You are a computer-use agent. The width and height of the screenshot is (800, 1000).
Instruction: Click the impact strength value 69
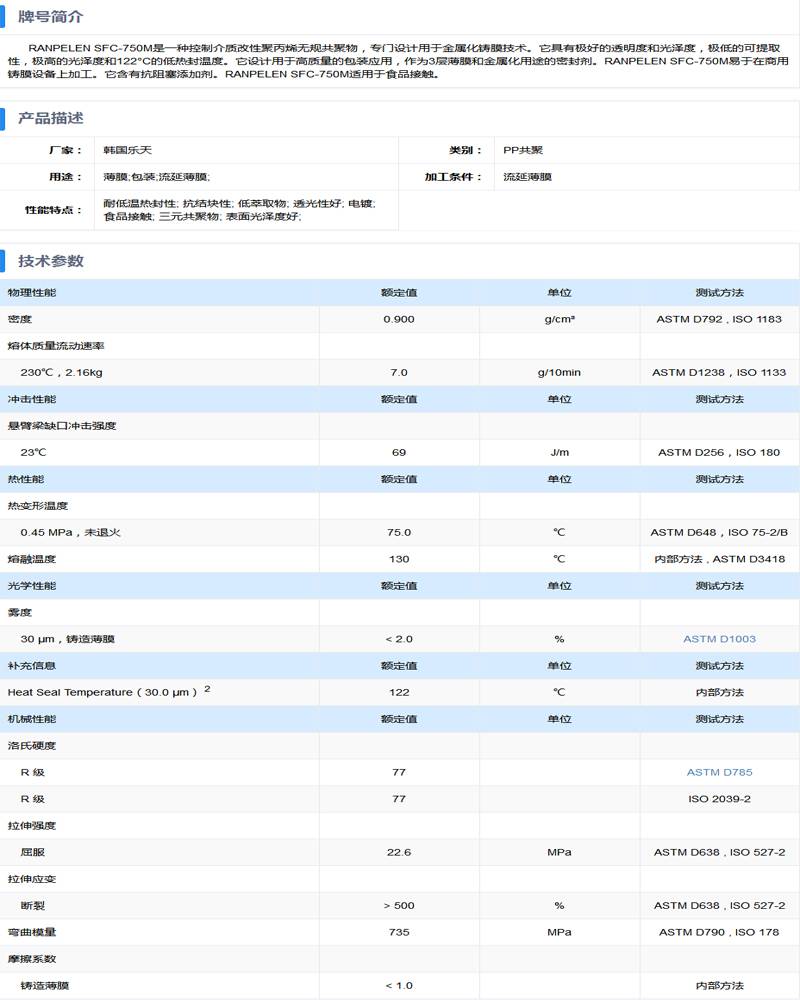[399, 452]
